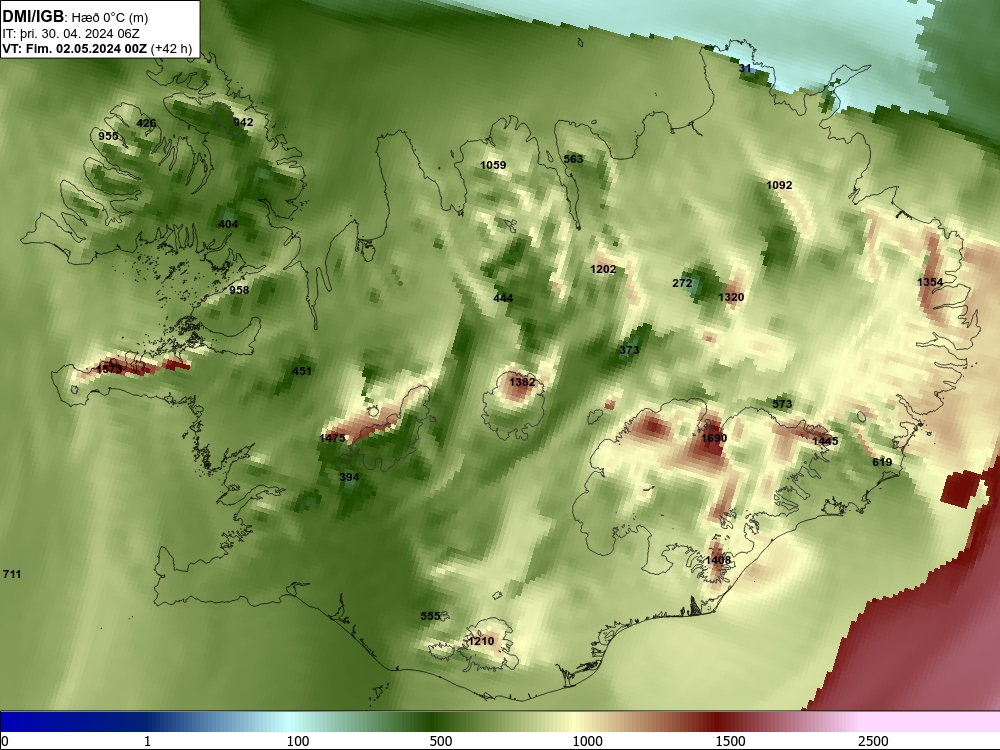Click the 373 map value
The image size is (1000, 750).
click(629, 350)
